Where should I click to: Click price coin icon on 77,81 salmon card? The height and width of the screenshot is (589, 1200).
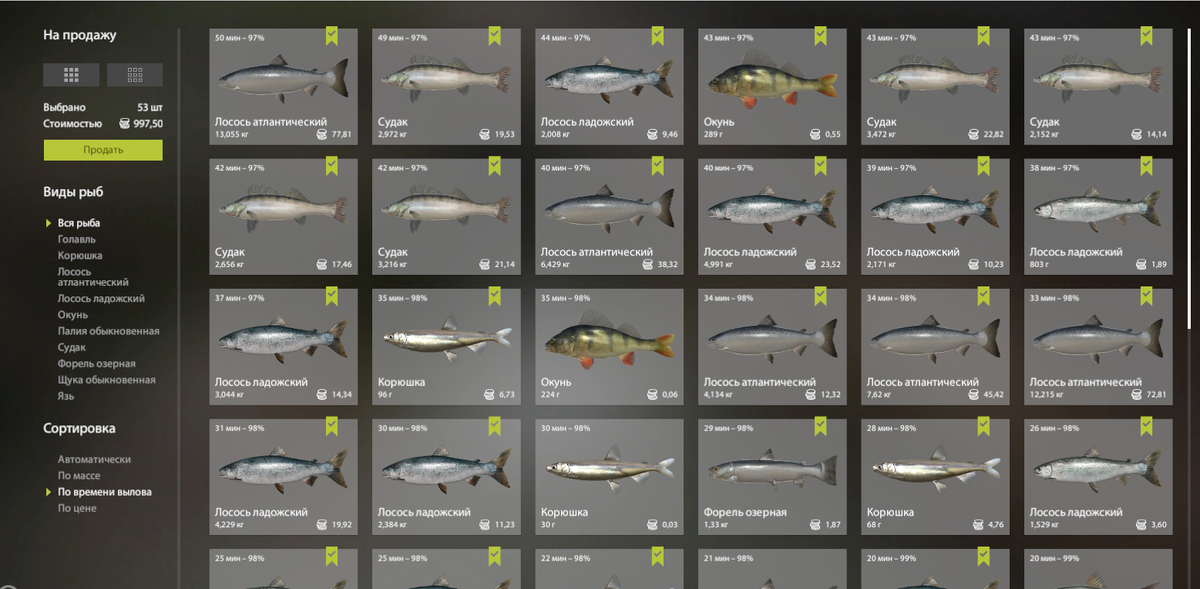323,133
